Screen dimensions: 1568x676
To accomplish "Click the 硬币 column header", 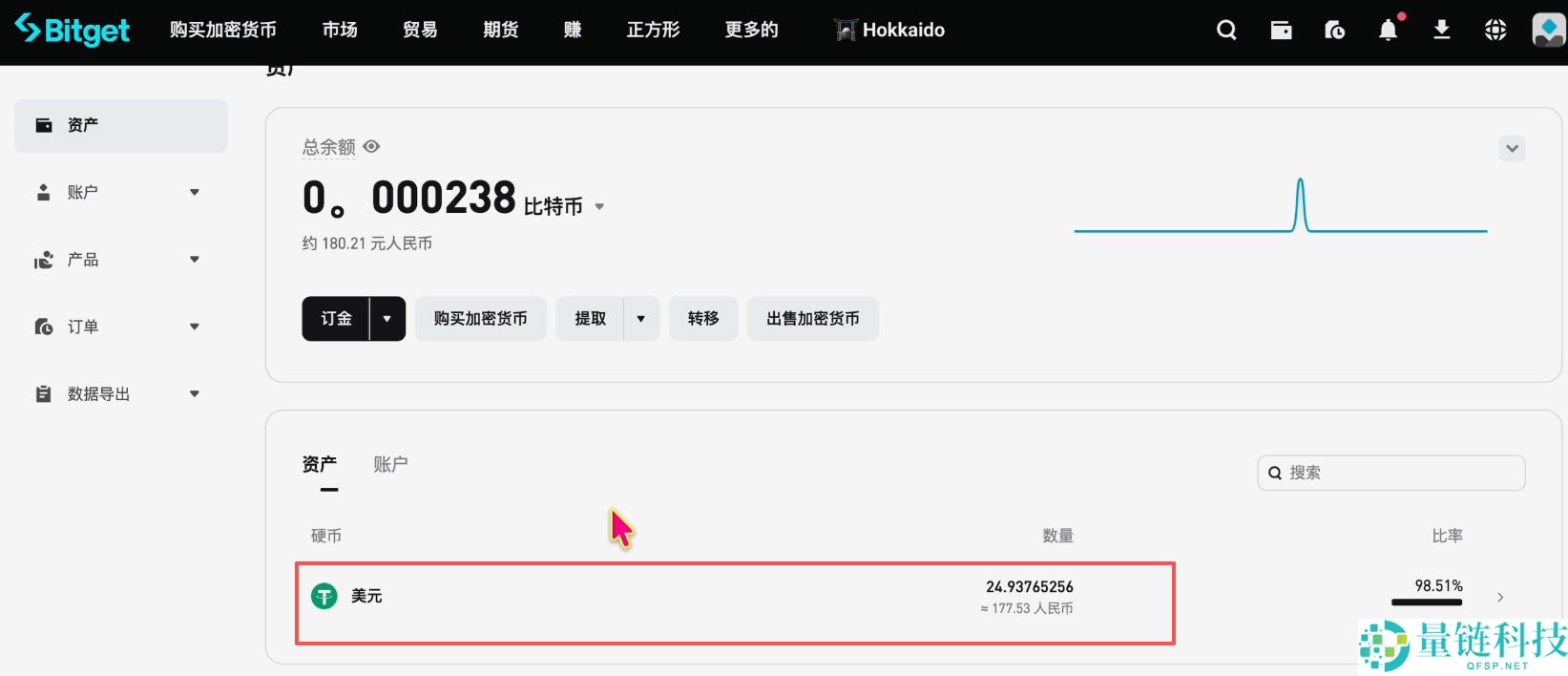I will [x=326, y=536].
